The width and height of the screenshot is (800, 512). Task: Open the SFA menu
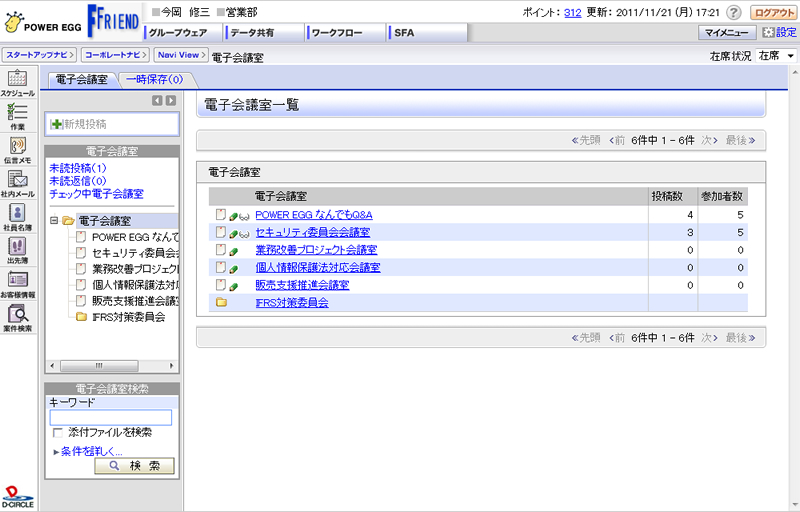pyautogui.click(x=428, y=33)
